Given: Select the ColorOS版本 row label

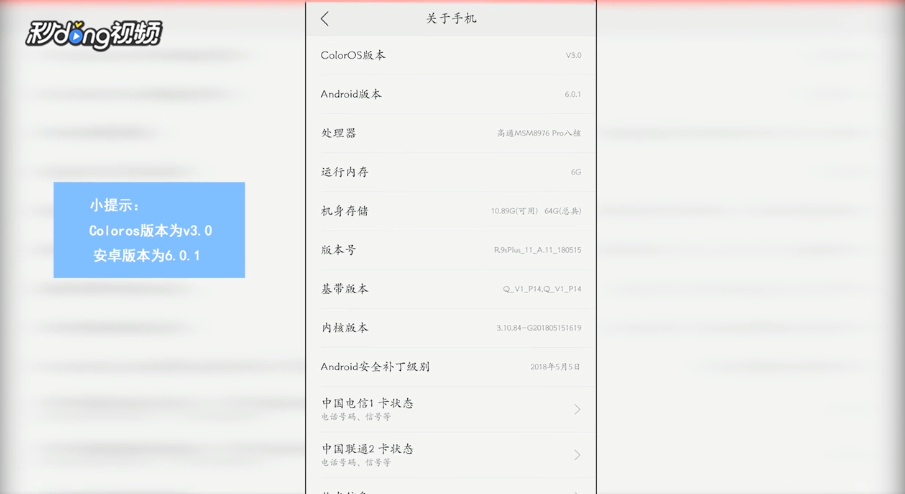Looking at the screenshot, I should pos(353,55).
